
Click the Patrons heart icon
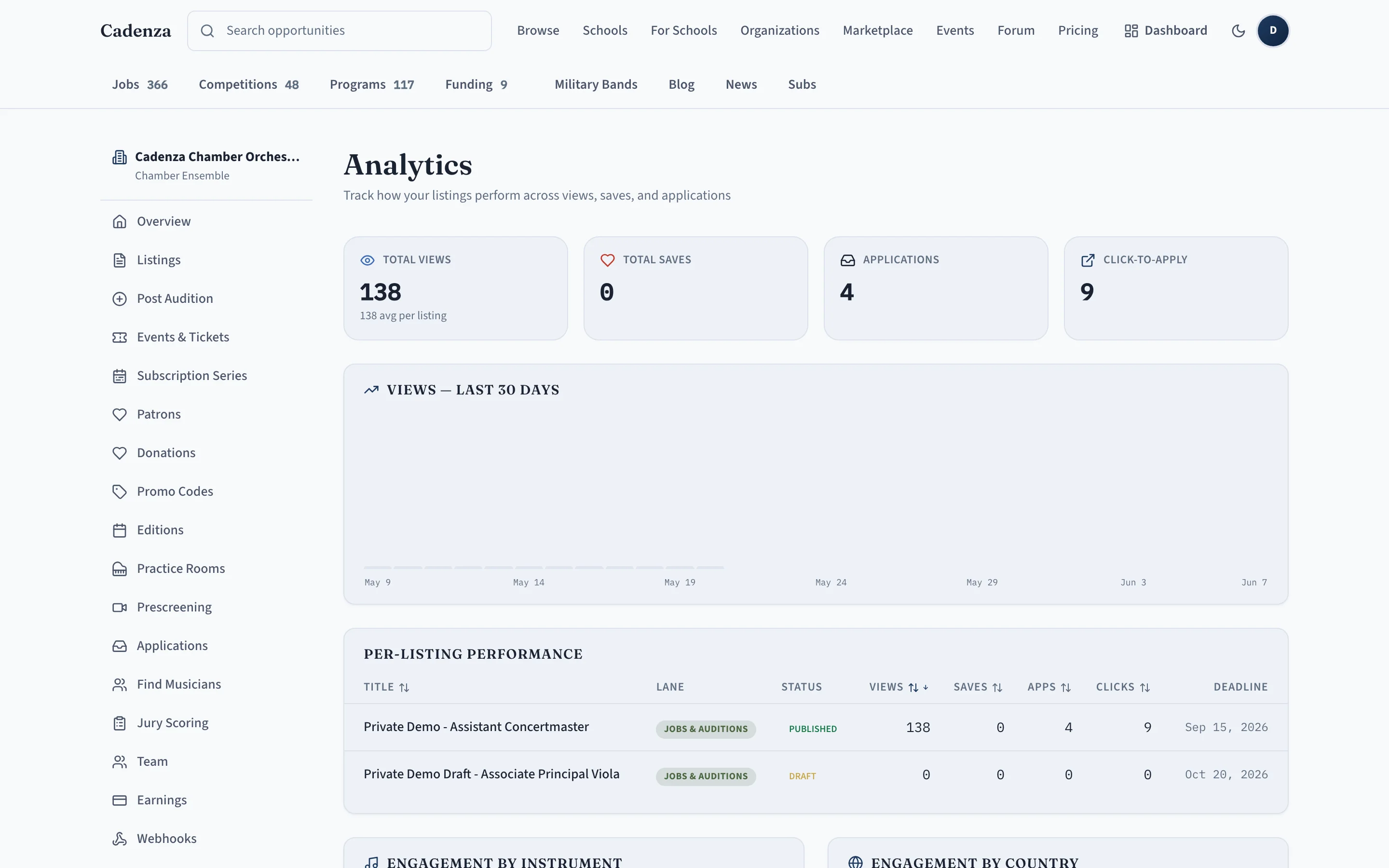(120, 415)
